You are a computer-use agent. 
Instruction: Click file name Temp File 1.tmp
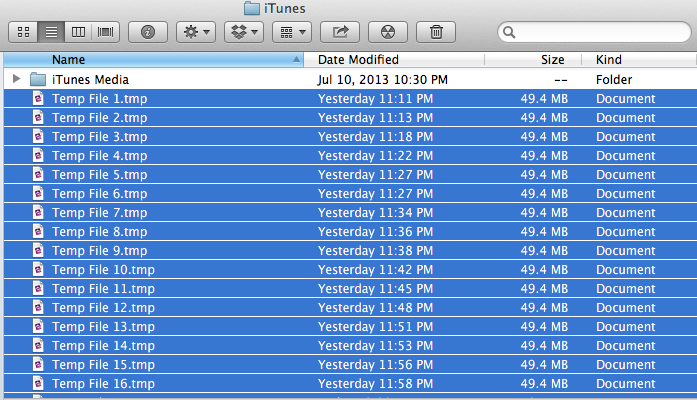(x=100, y=99)
